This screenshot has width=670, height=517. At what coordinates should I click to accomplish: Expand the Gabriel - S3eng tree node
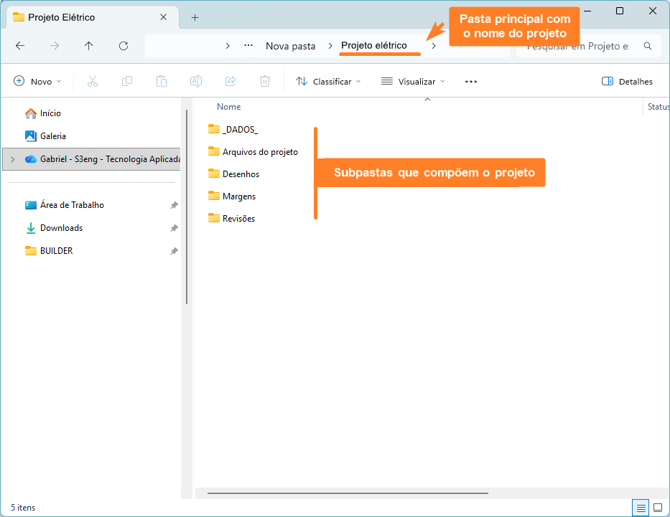(12, 159)
